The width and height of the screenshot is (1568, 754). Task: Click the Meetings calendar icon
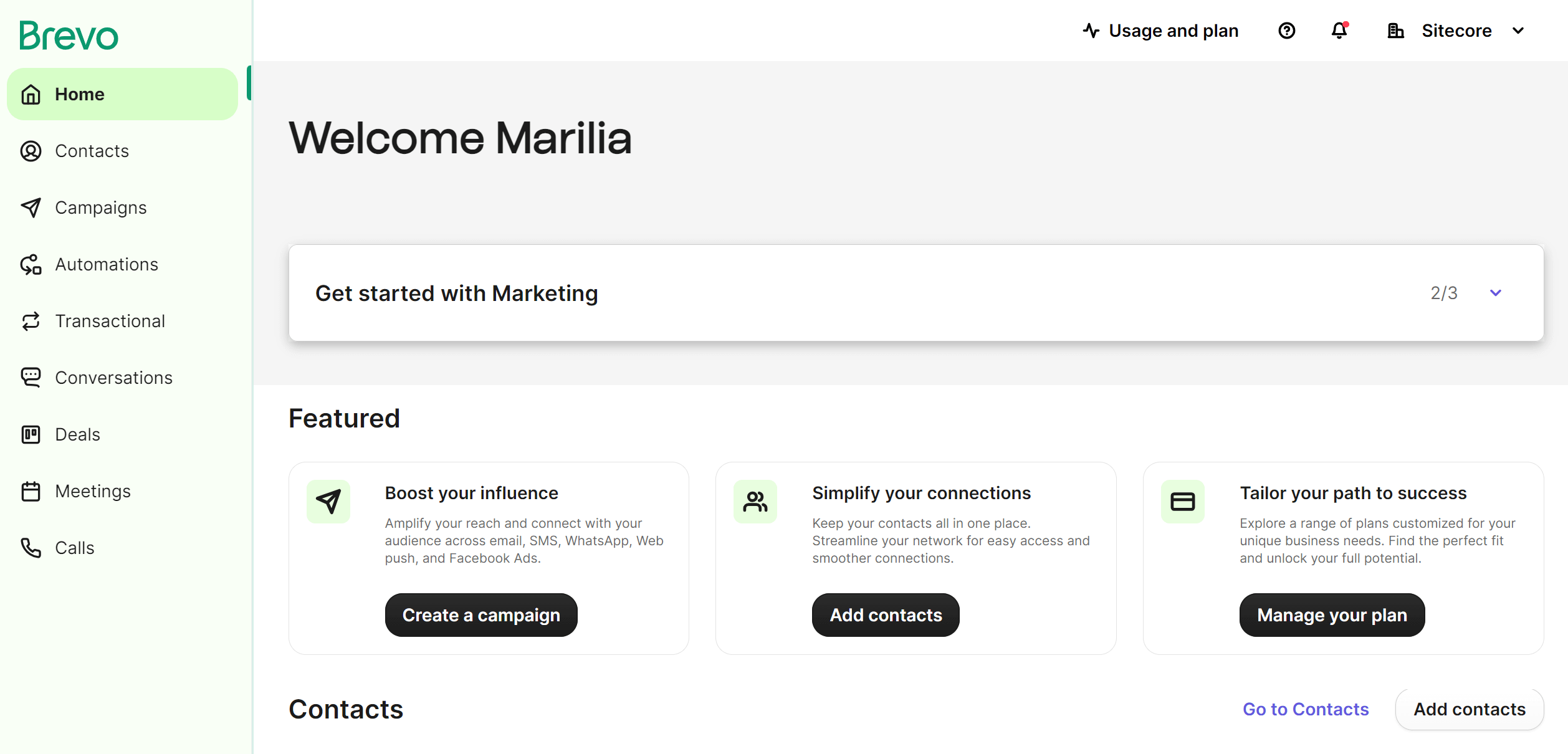click(31, 490)
